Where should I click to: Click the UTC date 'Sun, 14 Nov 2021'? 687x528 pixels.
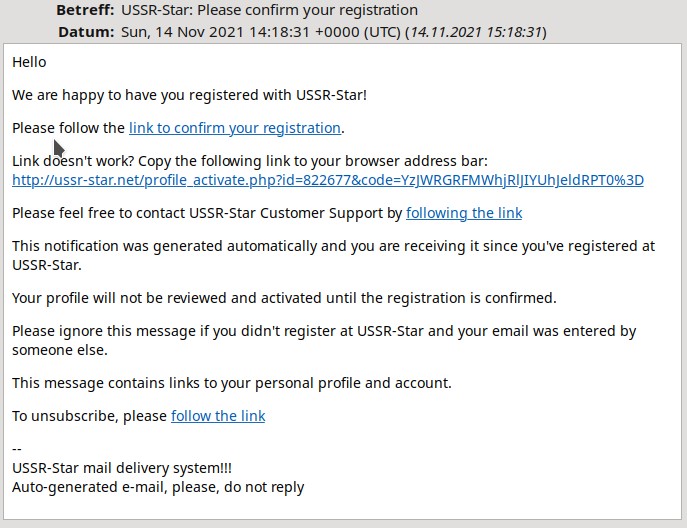pyautogui.click(x=182, y=32)
